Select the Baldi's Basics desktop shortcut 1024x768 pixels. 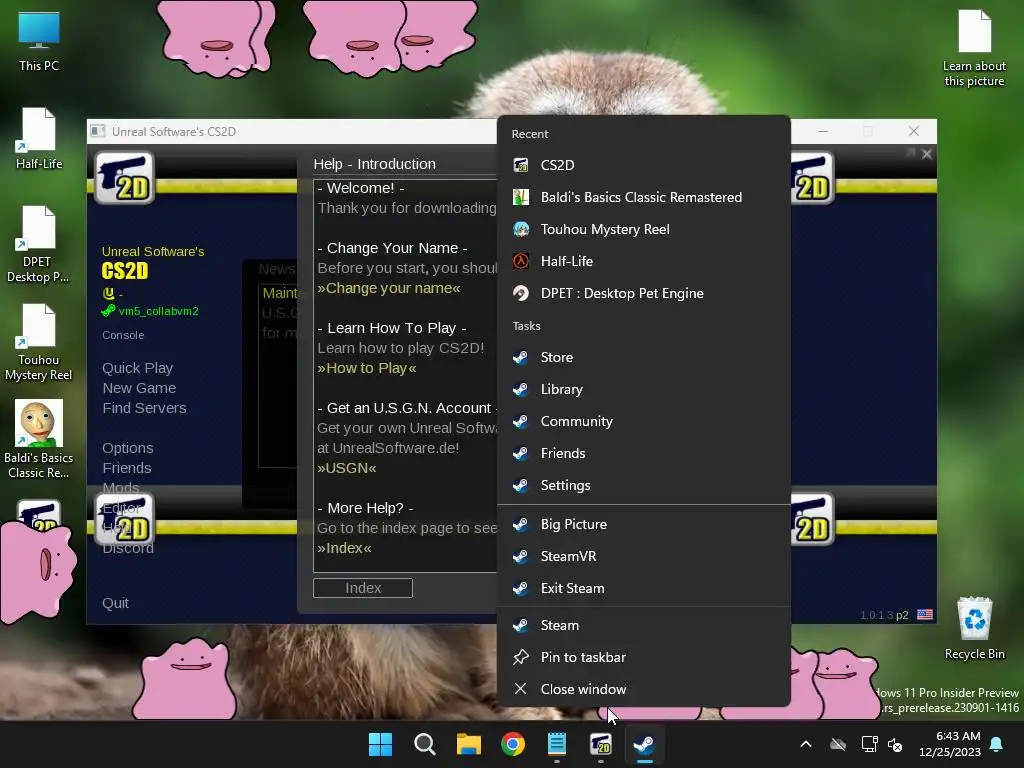coord(39,439)
